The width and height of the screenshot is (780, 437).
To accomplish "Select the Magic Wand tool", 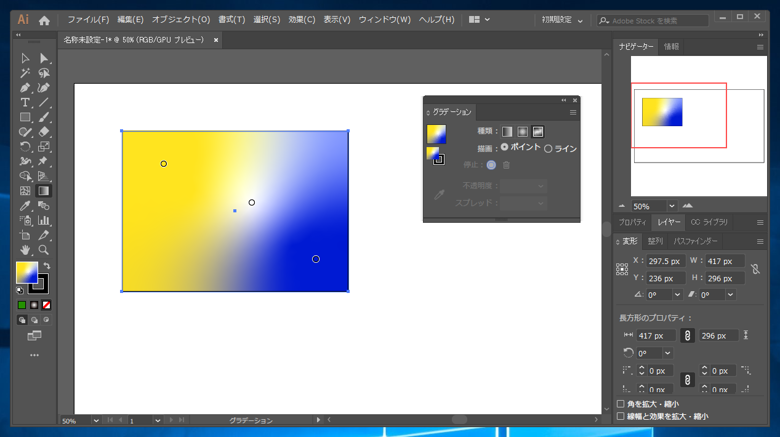I will [x=25, y=73].
